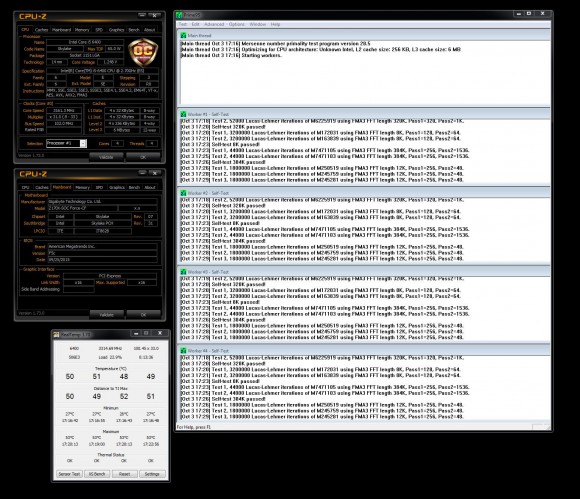This screenshot has width=580, height=499.
Task: Click the Bus Speed value in CPU-Z
Action: pos(64,124)
